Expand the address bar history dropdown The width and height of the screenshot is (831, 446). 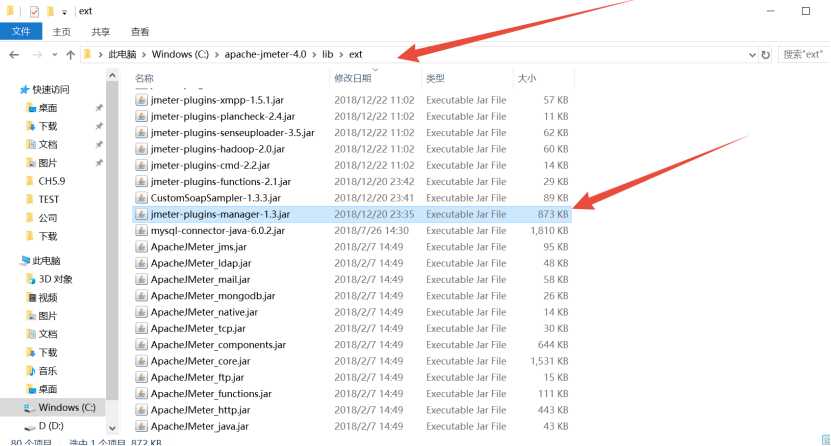click(x=752, y=55)
